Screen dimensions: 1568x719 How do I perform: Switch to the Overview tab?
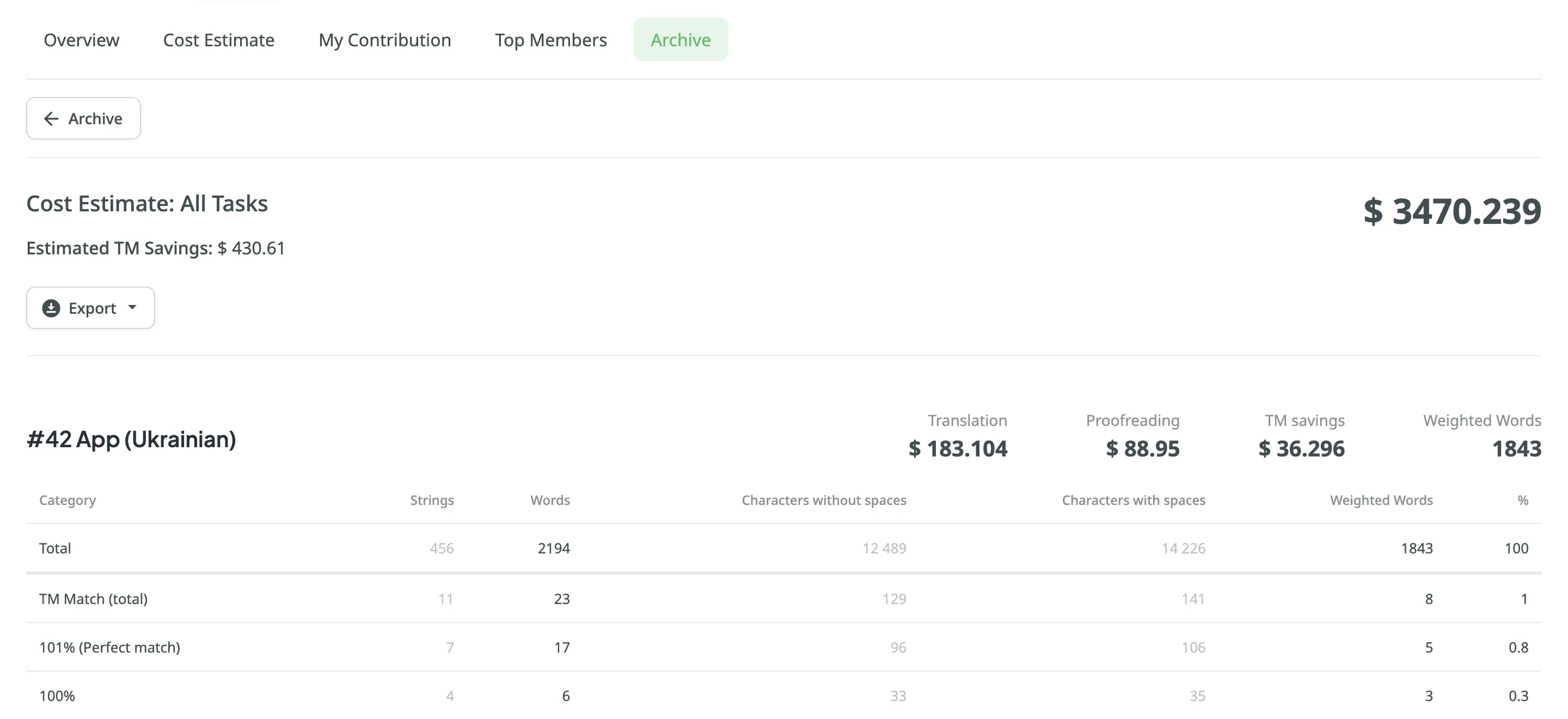pos(81,40)
